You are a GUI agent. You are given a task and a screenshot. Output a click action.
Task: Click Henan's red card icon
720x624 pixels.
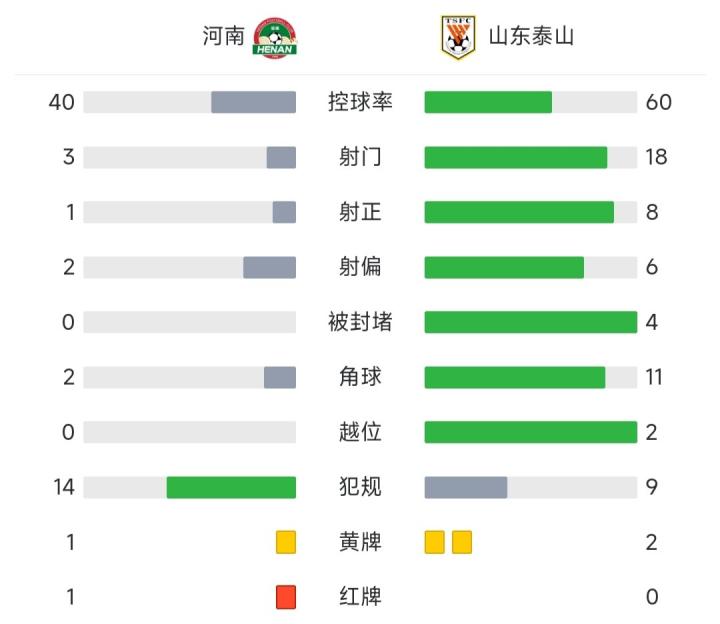pos(286,597)
